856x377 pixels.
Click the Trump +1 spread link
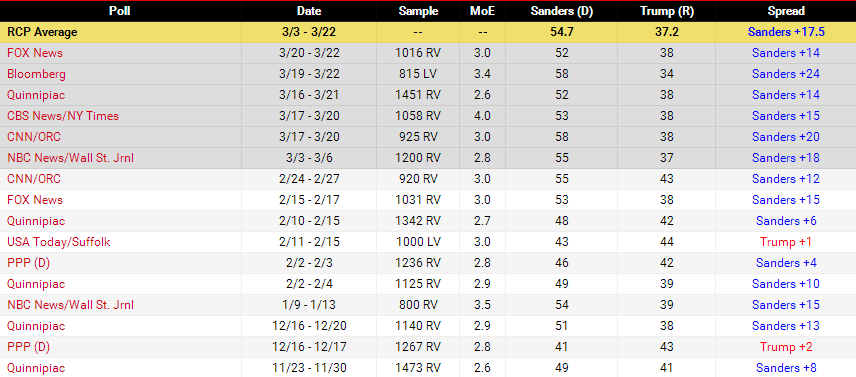click(786, 242)
